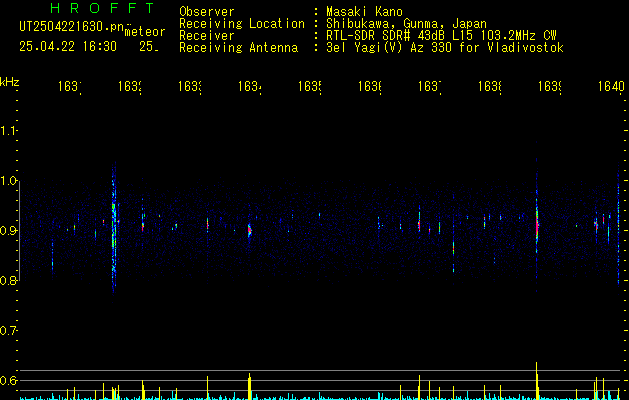Click the word meteor under the filename
Viewport: 629px width, 400px height.
click(145, 32)
